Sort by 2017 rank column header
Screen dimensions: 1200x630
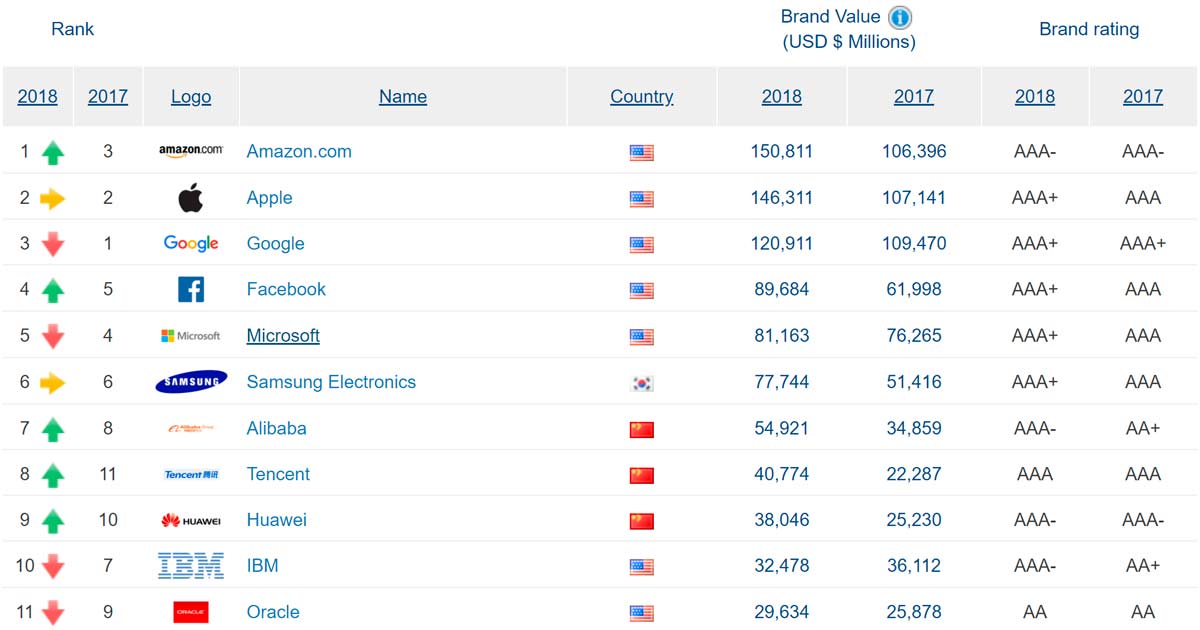tap(108, 97)
